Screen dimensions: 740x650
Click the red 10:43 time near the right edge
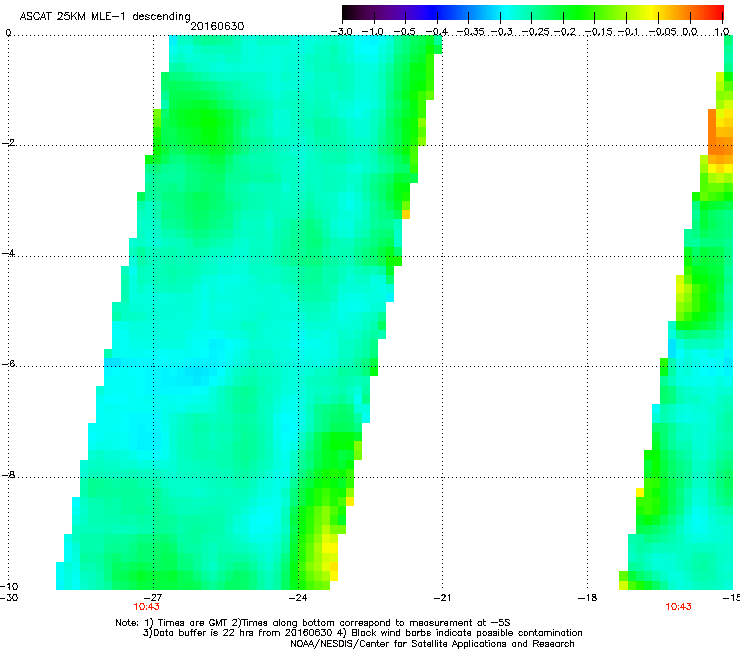point(678,607)
